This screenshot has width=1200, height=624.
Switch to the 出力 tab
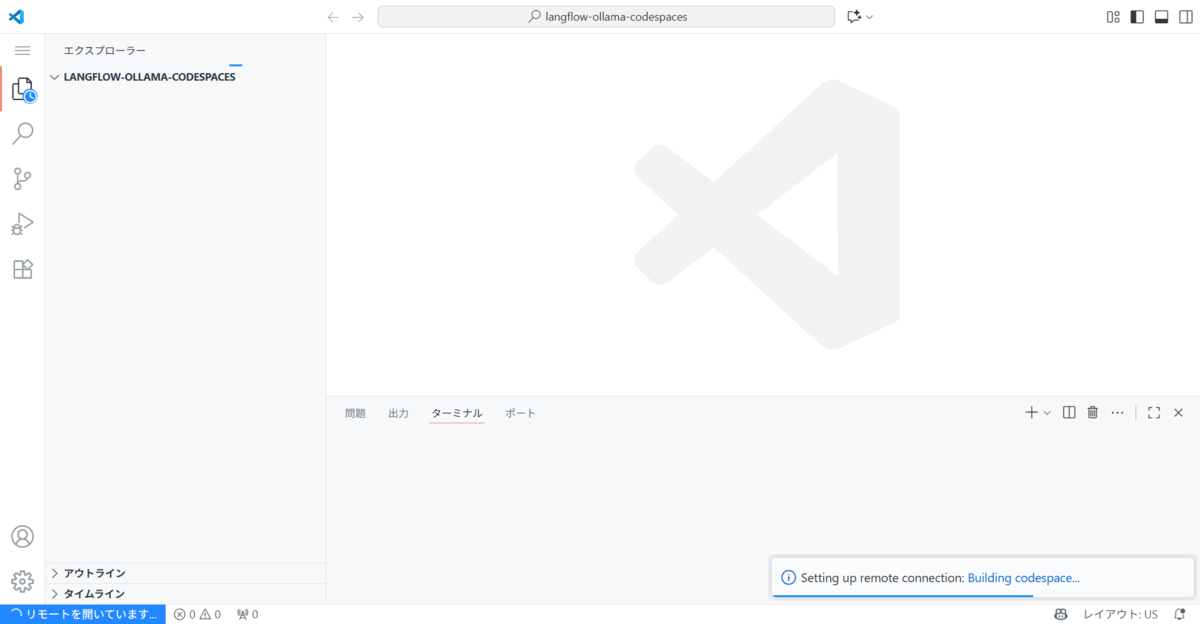[x=398, y=413]
